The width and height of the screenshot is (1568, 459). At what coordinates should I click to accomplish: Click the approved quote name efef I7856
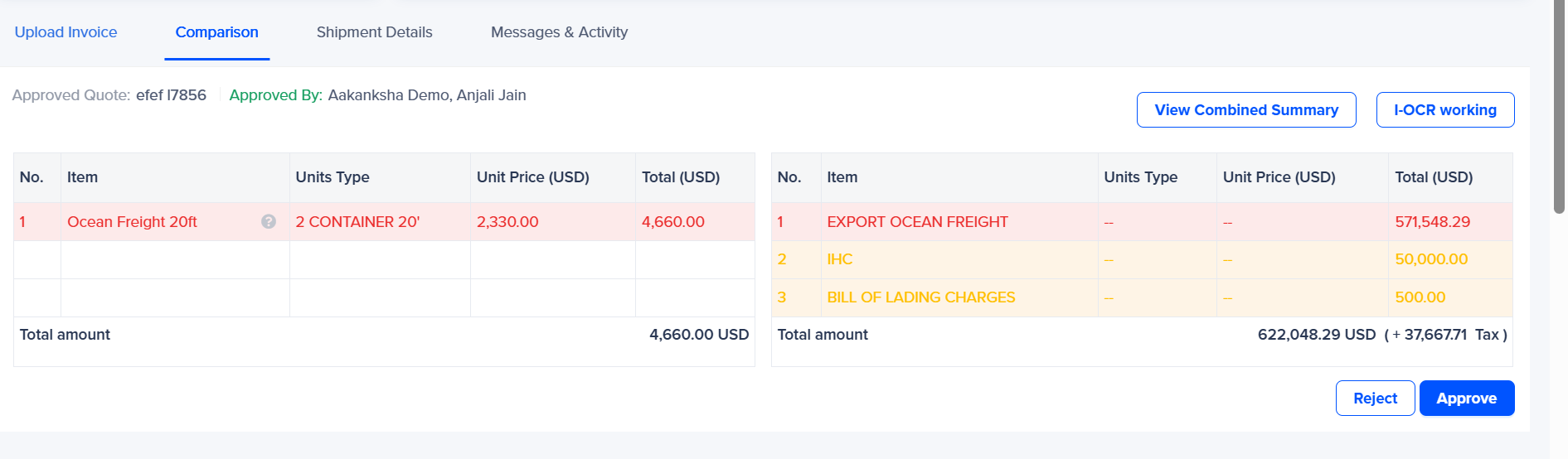(171, 95)
